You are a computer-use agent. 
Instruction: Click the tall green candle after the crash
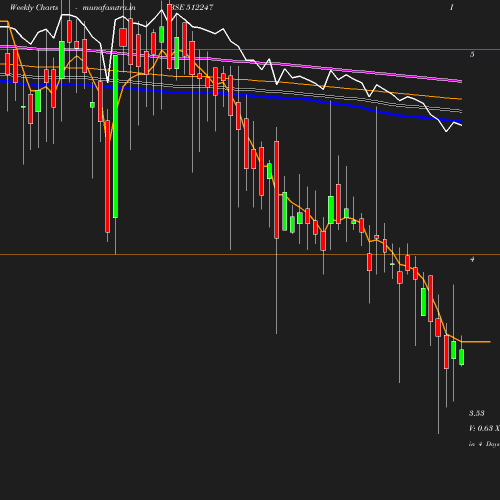click(x=115, y=136)
